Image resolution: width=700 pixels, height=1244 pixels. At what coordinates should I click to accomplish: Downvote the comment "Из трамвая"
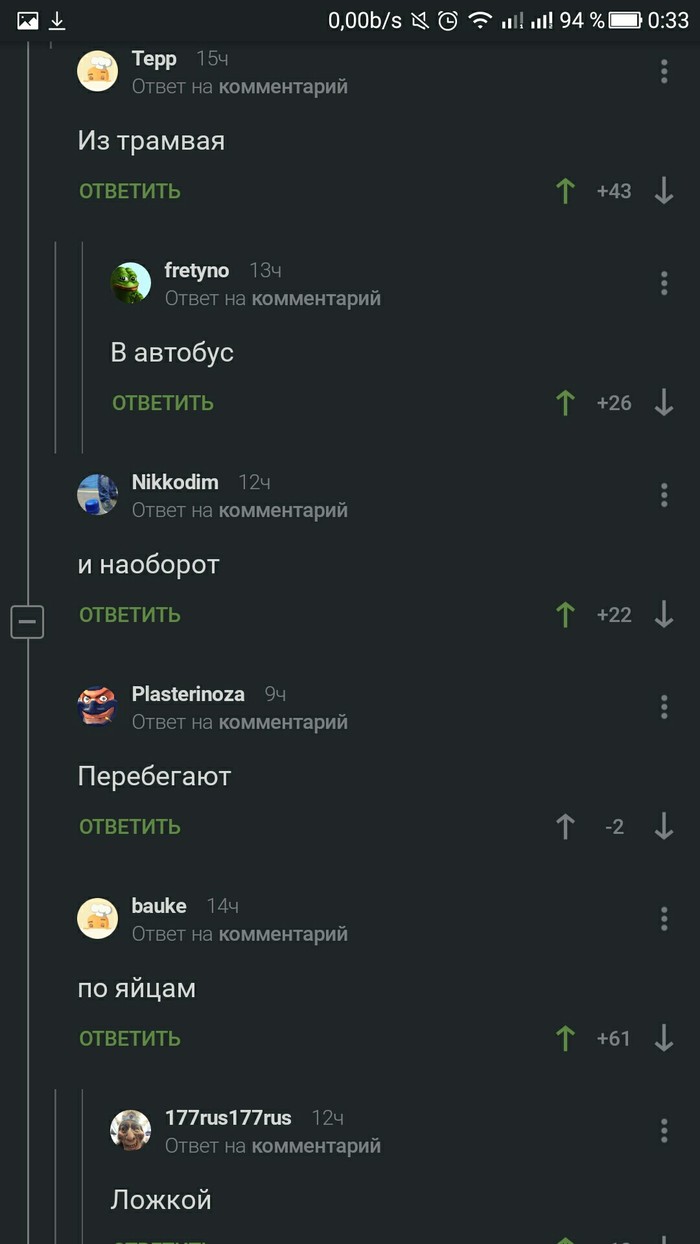coord(664,191)
